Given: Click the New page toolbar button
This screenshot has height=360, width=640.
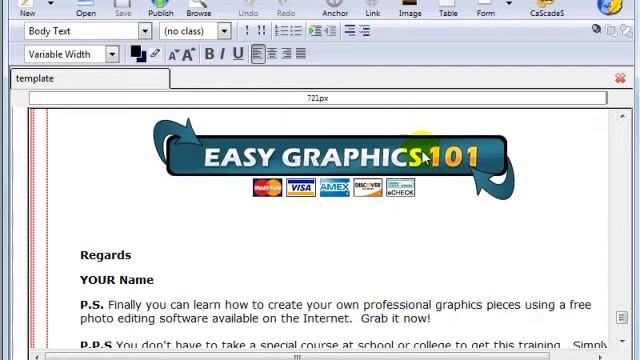Looking at the screenshot, I should pos(27,8).
